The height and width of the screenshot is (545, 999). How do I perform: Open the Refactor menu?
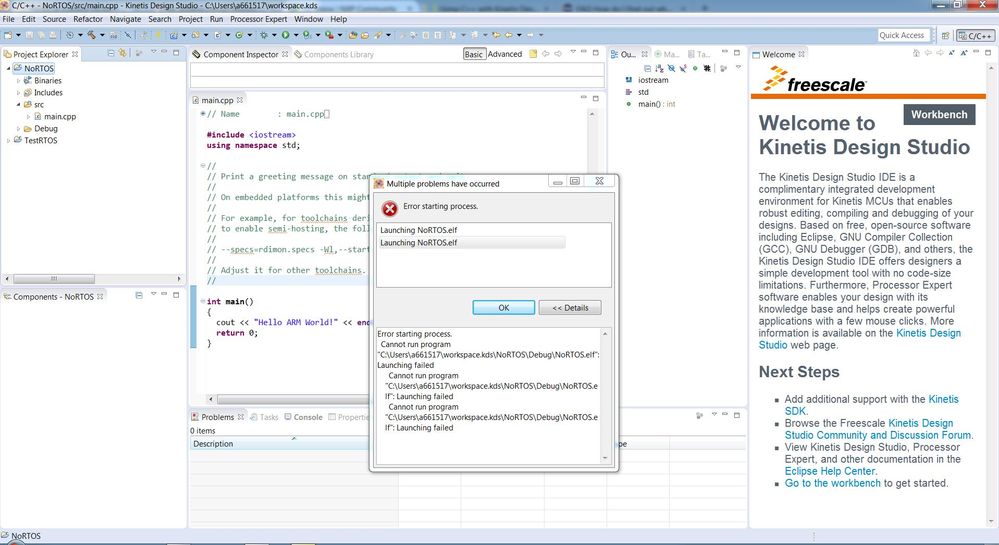(x=88, y=19)
